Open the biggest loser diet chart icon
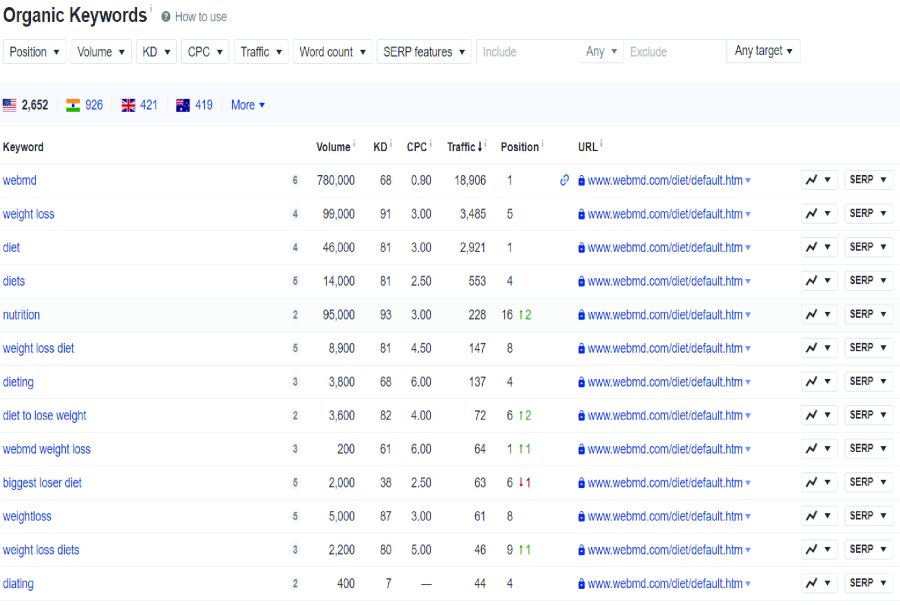Image resolution: width=900 pixels, height=605 pixels. (x=818, y=482)
